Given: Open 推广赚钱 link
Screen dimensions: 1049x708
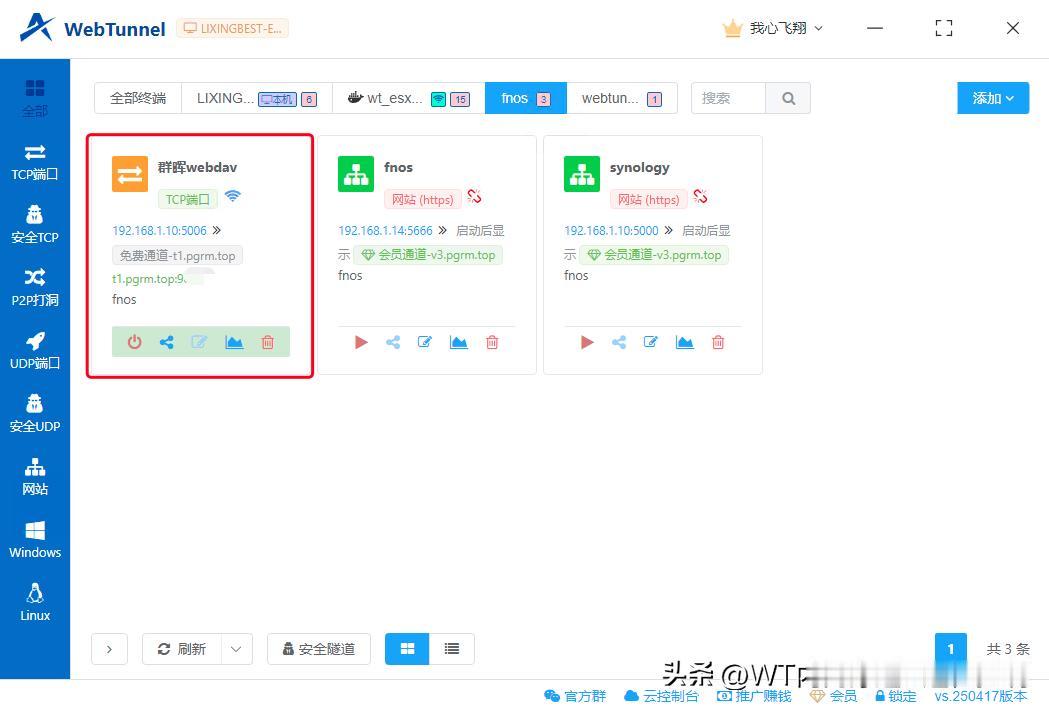Looking at the screenshot, I should pos(754,696).
